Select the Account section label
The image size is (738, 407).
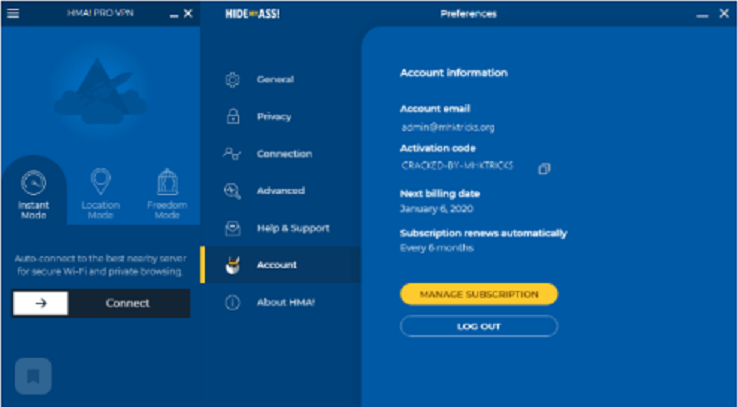[277, 265]
